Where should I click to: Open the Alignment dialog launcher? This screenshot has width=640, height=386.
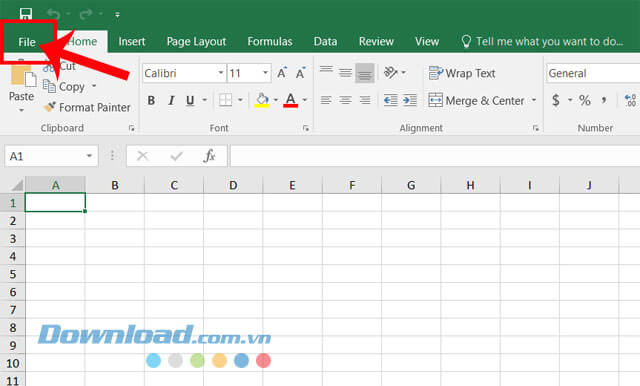pyautogui.click(x=536, y=128)
